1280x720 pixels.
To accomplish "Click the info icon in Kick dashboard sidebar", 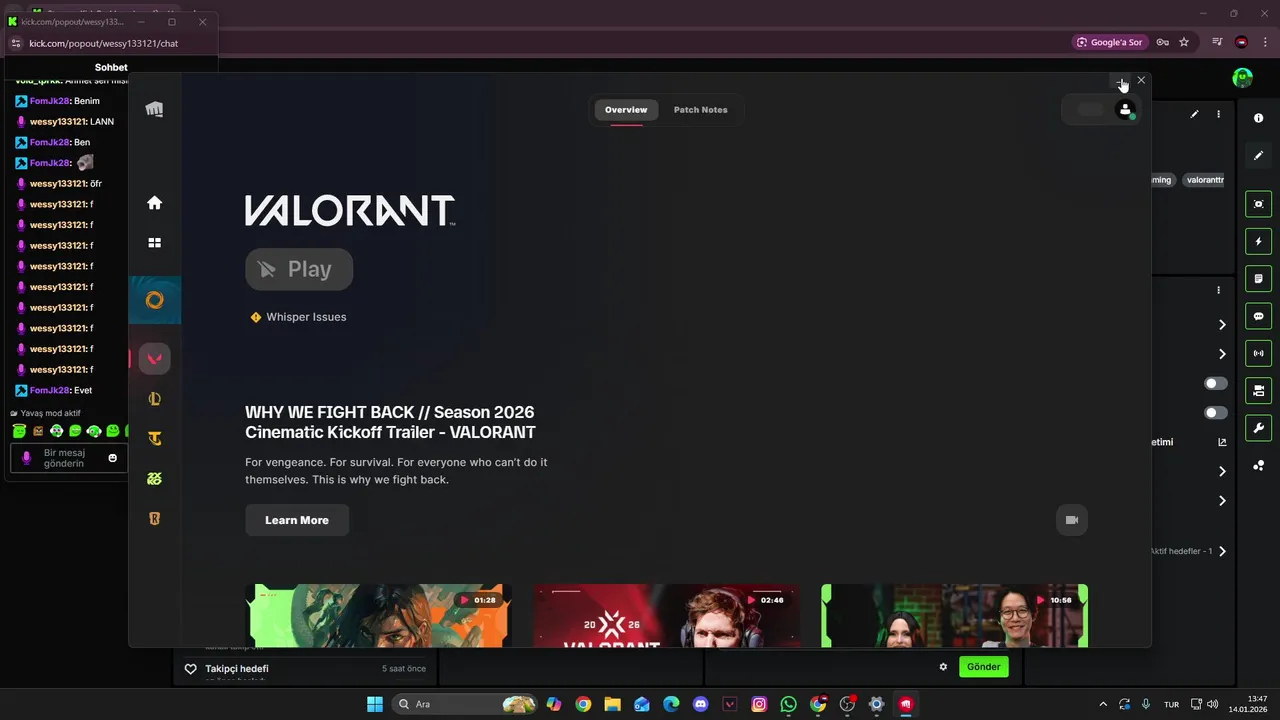I will tap(1258, 118).
